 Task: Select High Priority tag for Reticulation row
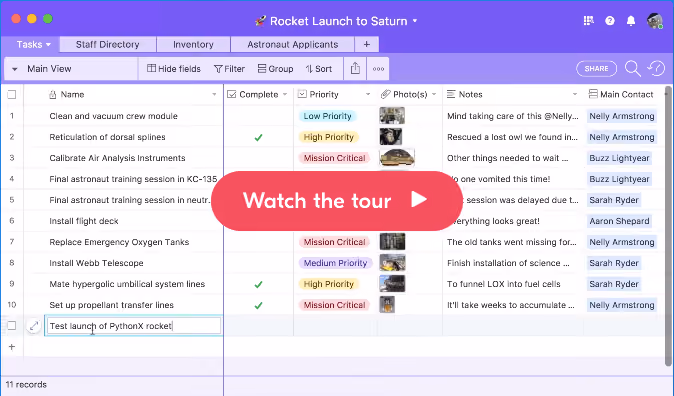pyautogui.click(x=328, y=137)
